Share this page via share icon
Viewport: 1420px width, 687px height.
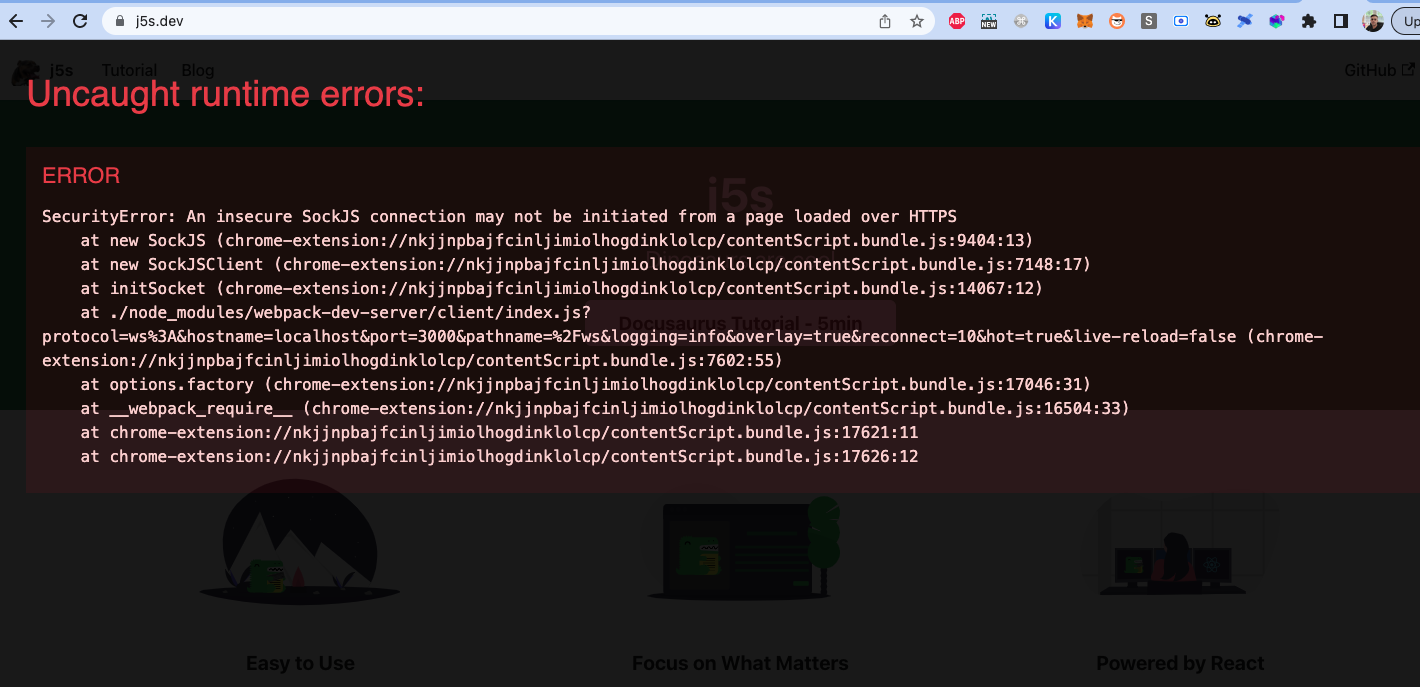(885, 21)
